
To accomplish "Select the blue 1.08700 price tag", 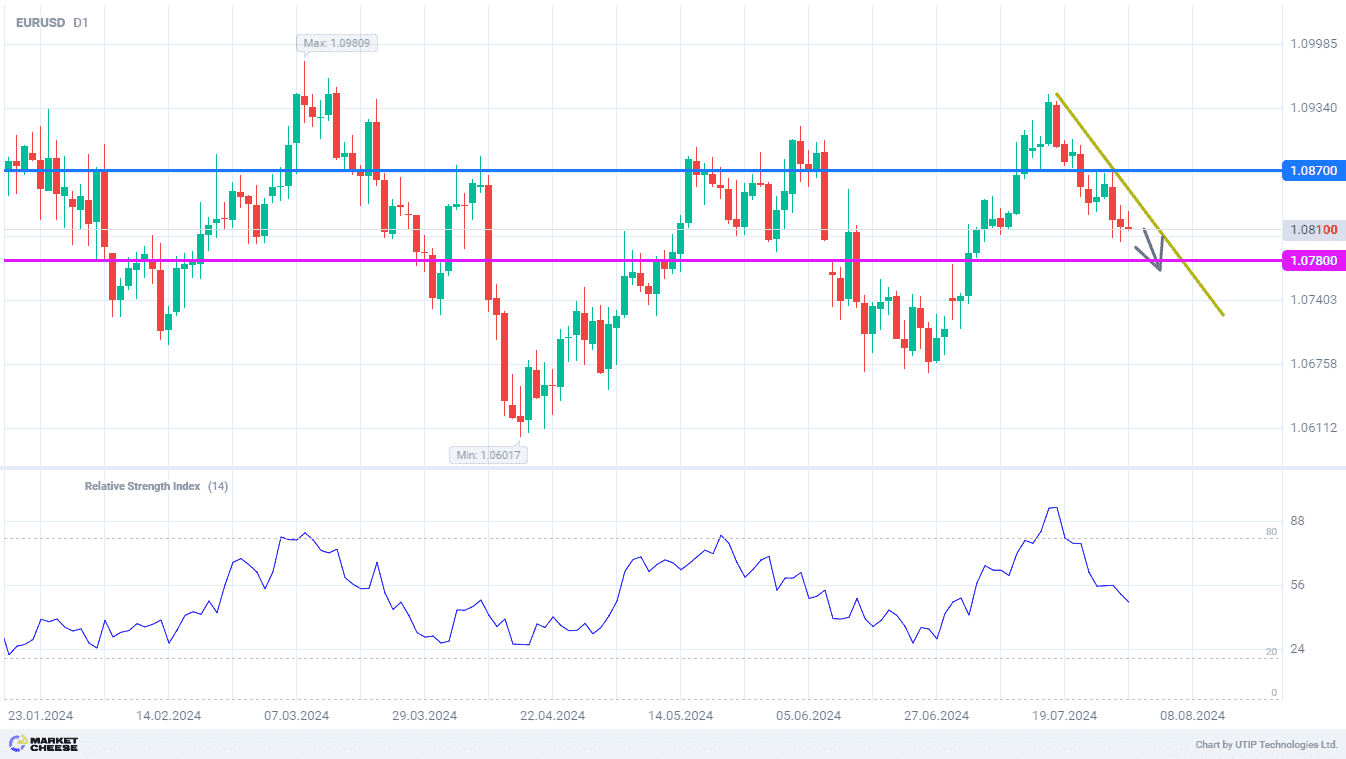I will (x=1312, y=171).
